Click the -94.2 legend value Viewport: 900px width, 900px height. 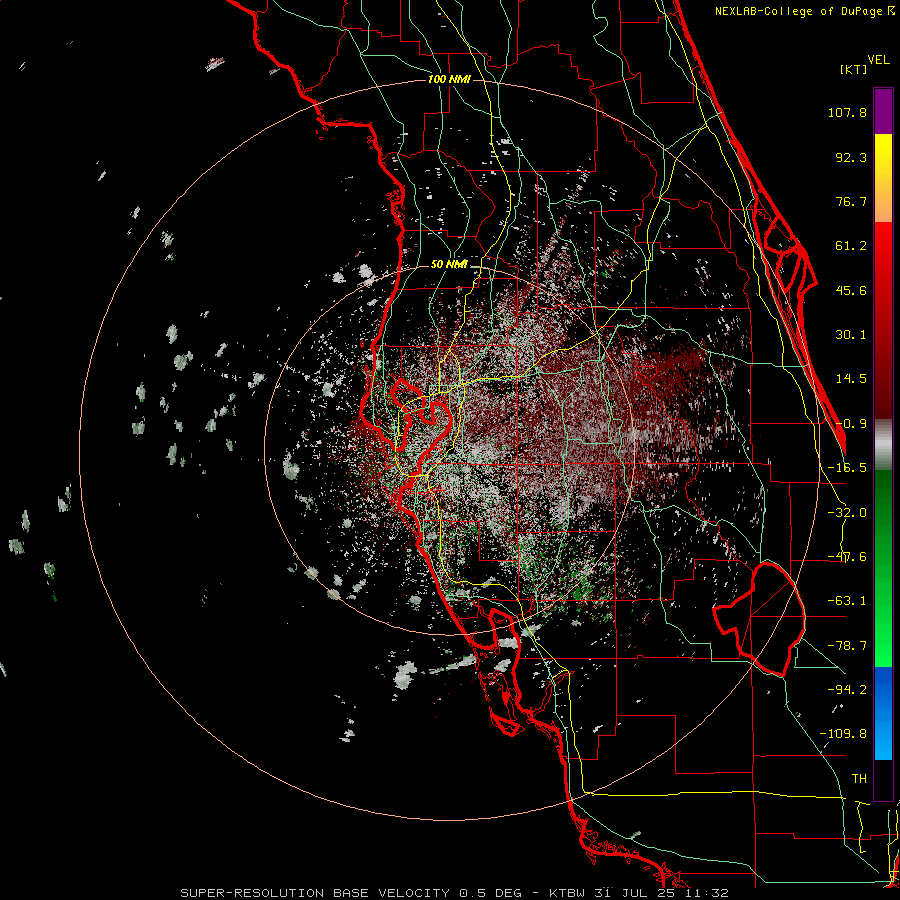pyautogui.click(x=847, y=689)
